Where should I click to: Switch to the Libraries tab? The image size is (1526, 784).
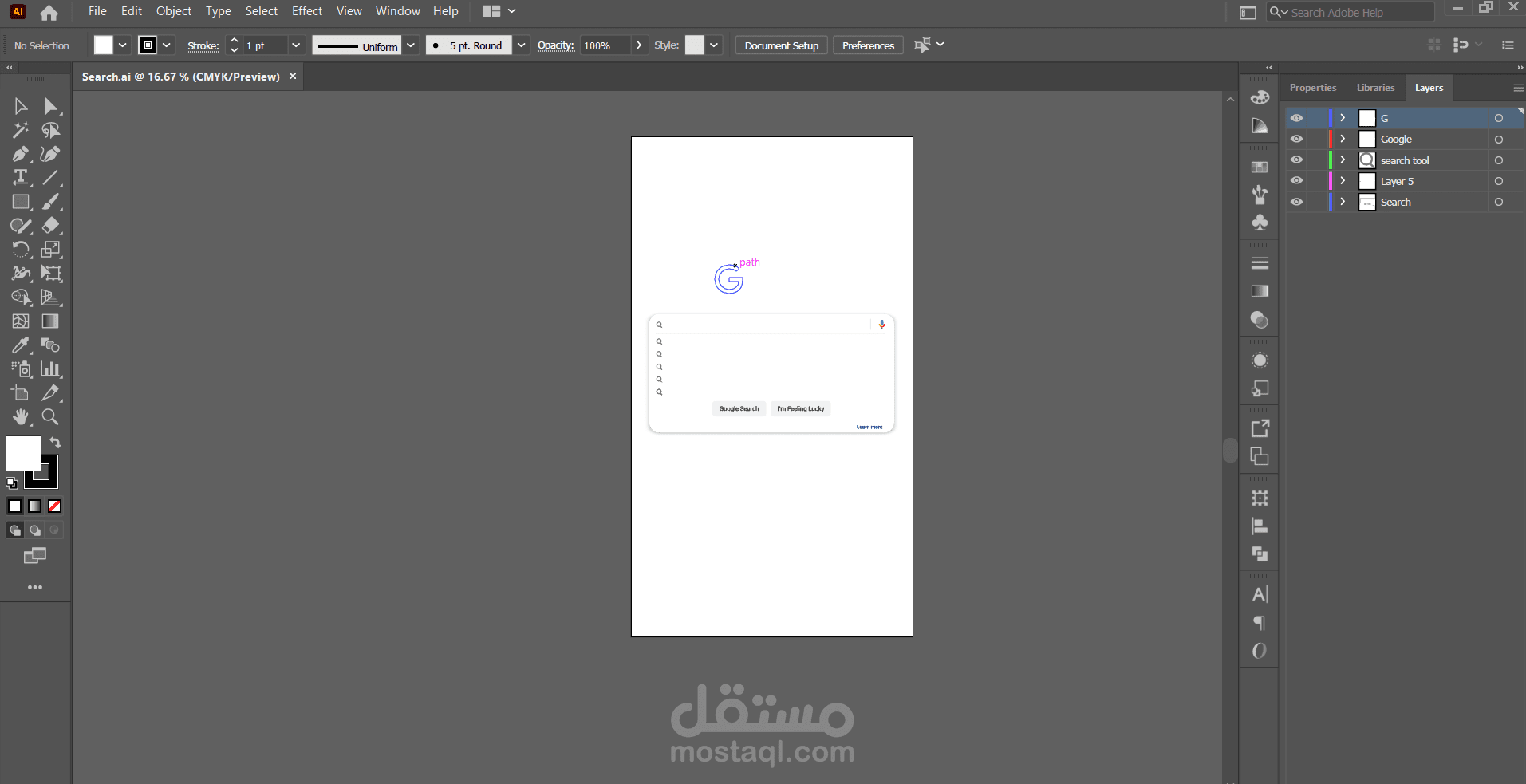[x=1375, y=88]
